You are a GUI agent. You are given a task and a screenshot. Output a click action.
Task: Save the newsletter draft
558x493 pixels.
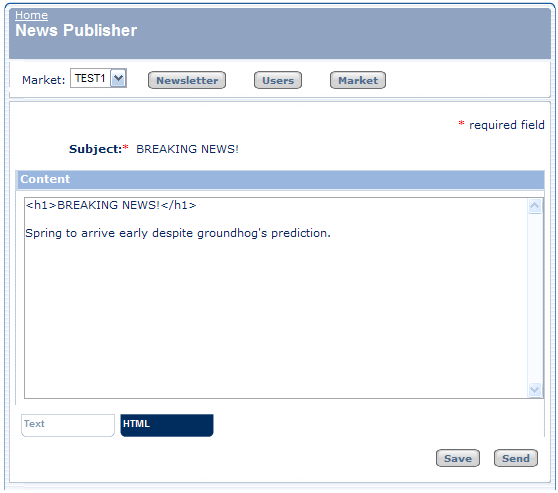(x=458, y=458)
